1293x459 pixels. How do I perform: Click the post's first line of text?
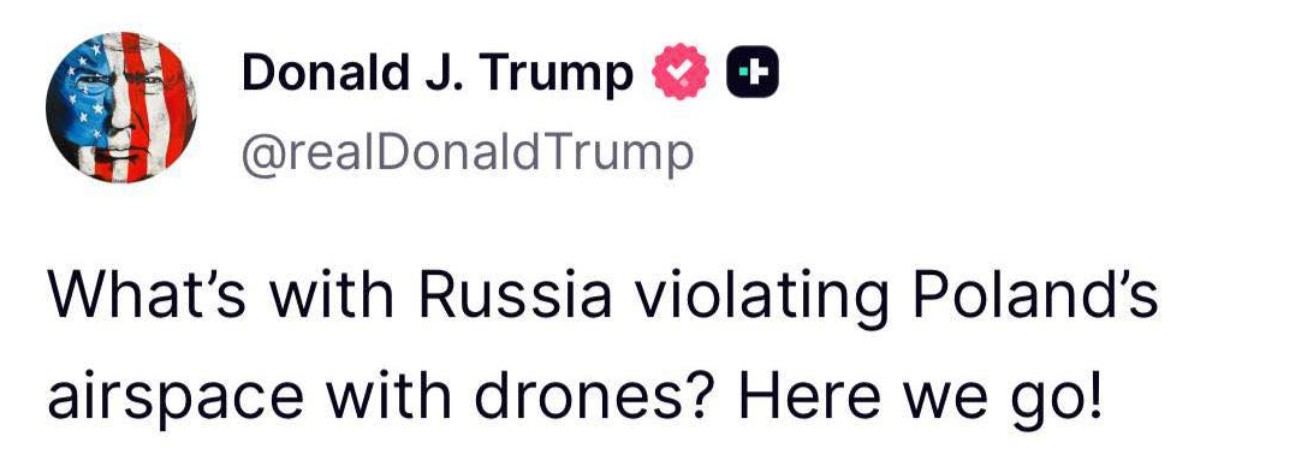tap(602, 298)
